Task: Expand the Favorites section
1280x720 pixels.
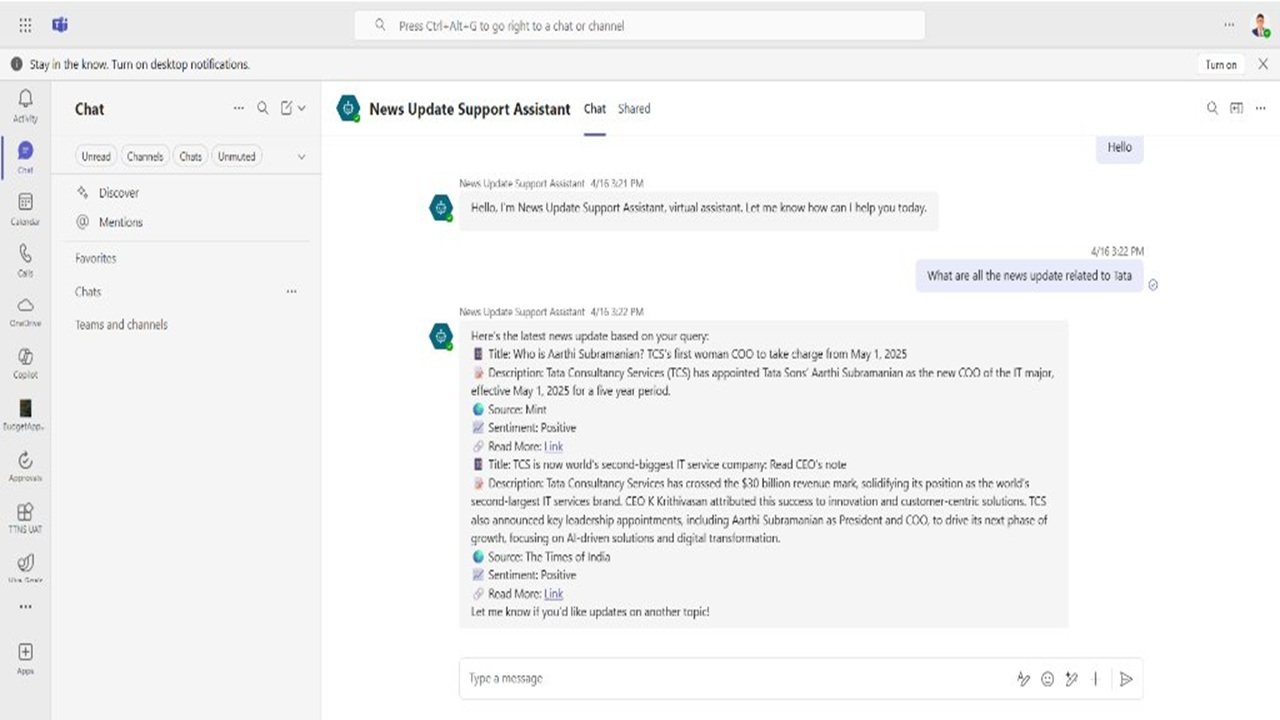Action: point(96,258)
